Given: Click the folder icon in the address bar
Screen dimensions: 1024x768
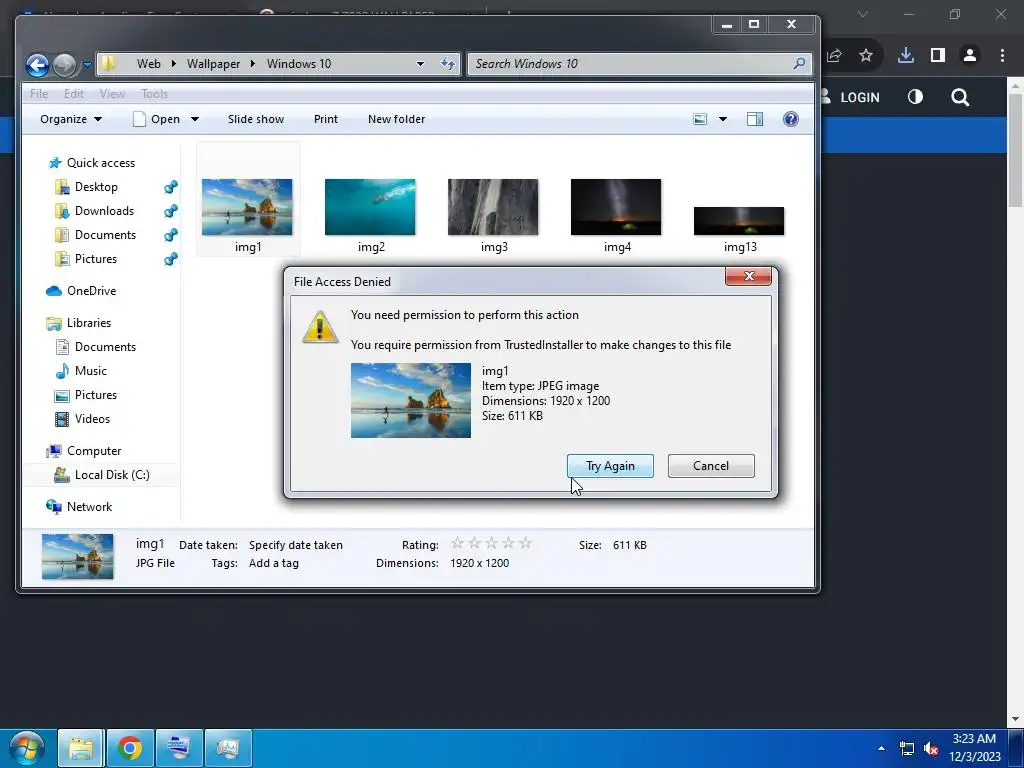Looking at the screenshot, I should (108, 63).
